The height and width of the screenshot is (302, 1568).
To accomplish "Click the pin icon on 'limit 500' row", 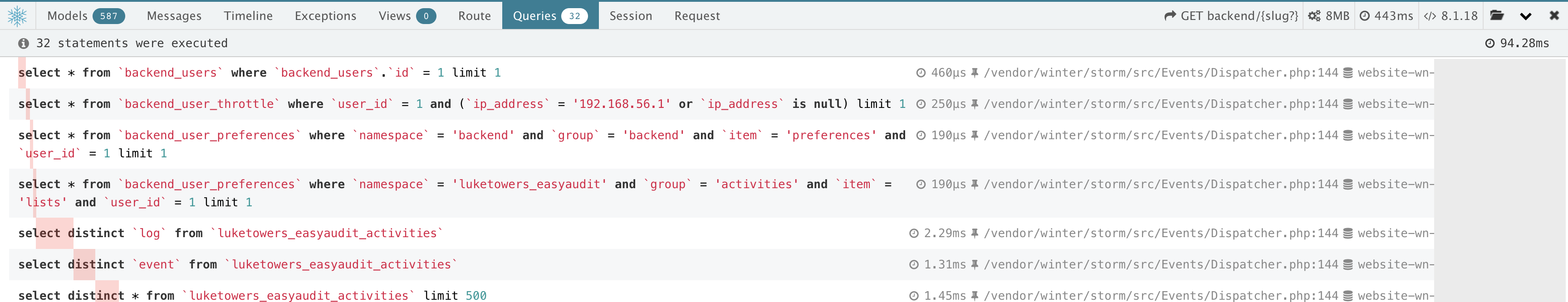I will coord(975,295).
